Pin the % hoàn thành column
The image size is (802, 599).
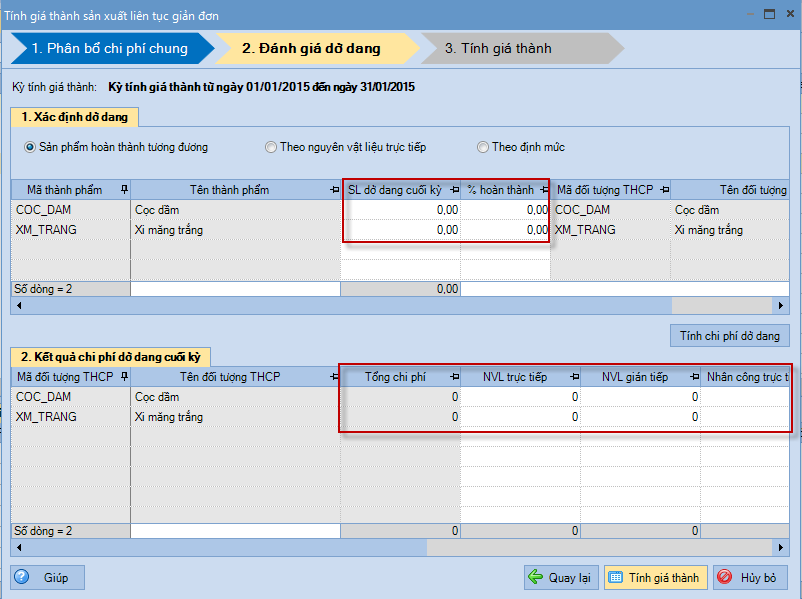click(x=544, y=190)
